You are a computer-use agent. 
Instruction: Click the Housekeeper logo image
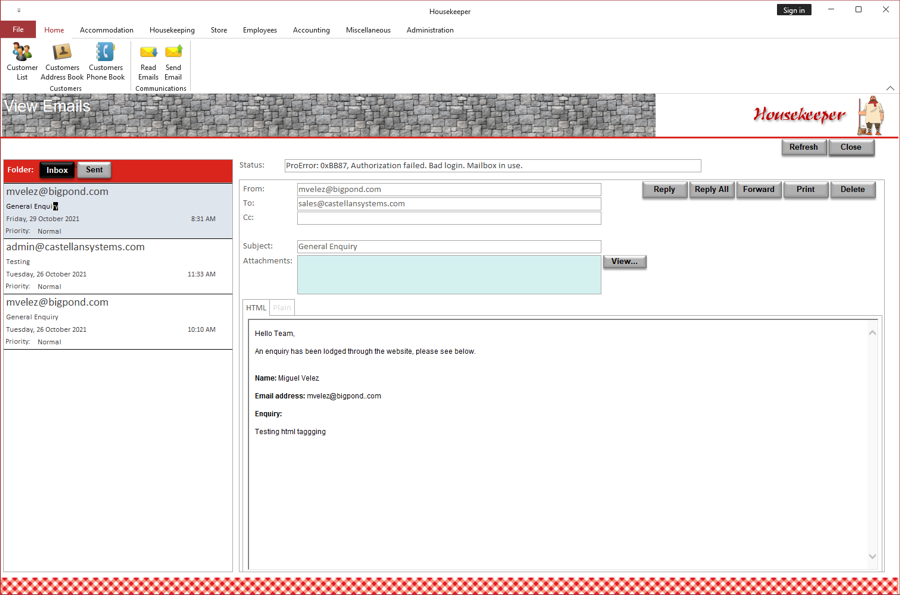(818, 115)
